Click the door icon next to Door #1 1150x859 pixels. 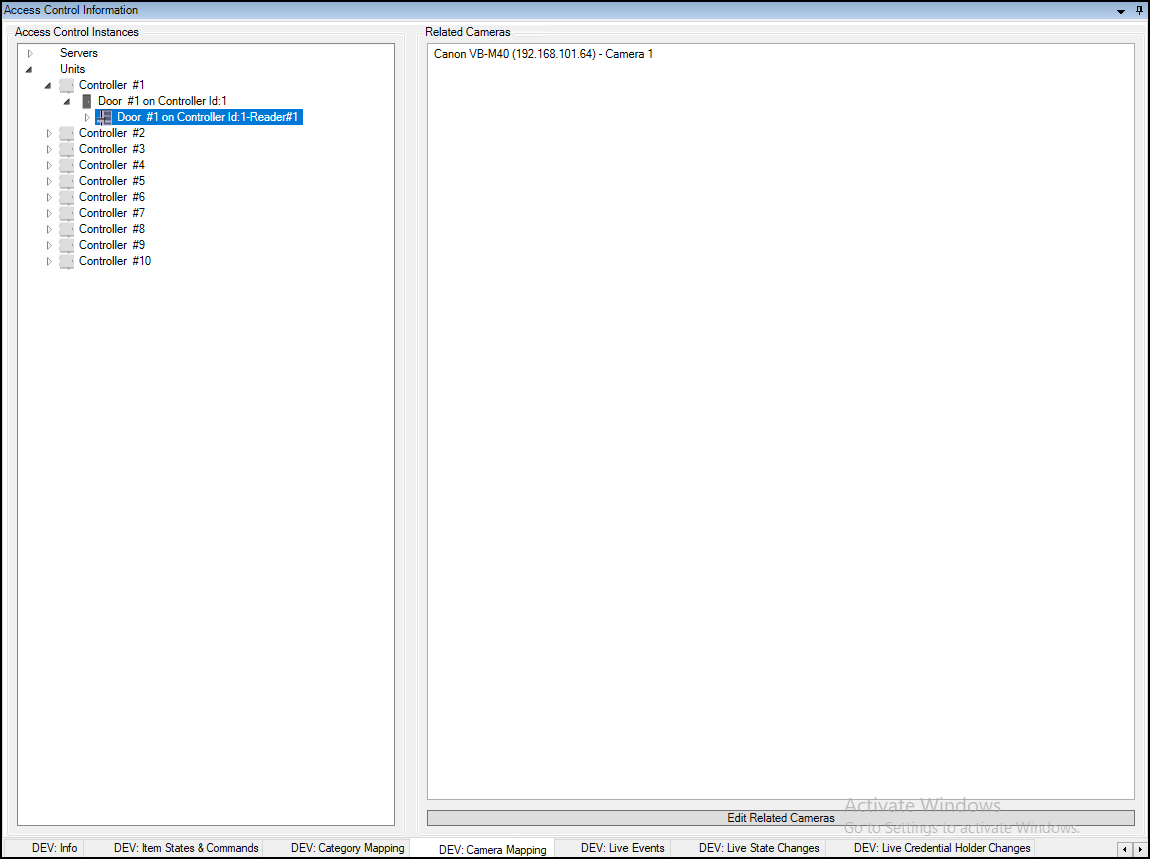85,100
